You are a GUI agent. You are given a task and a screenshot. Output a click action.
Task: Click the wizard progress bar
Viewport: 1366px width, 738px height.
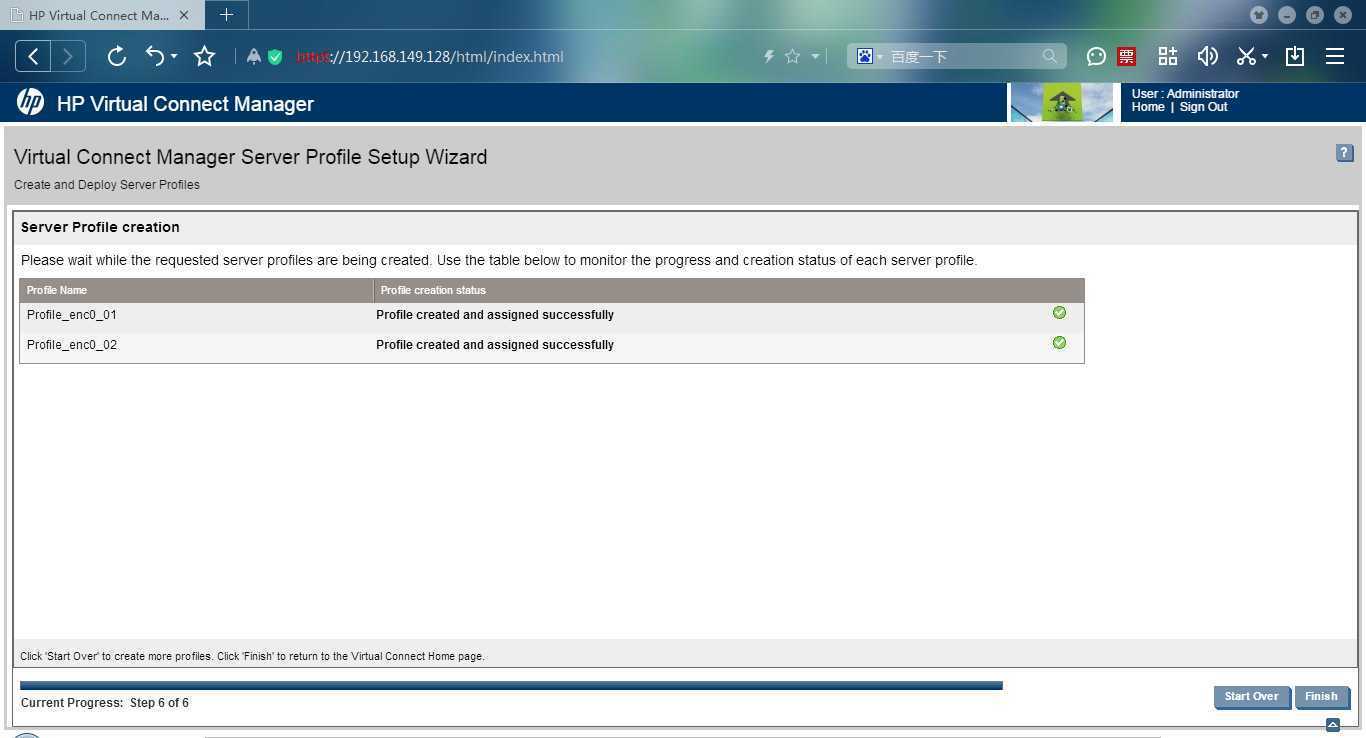click(511, 685)
